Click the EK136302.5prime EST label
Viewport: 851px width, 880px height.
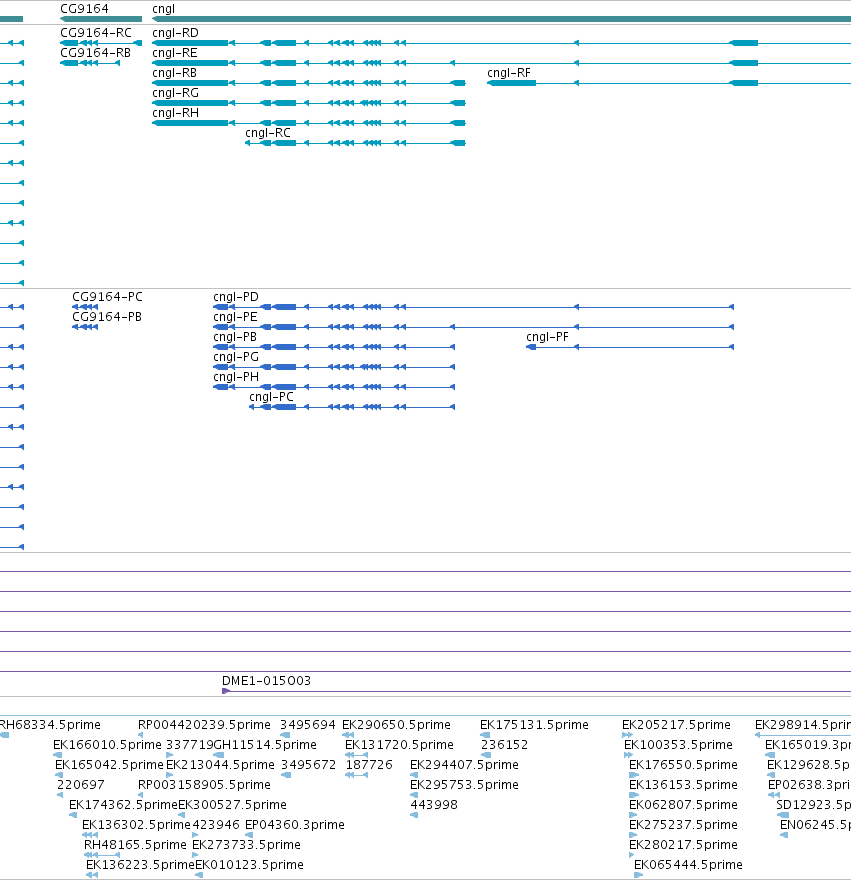pyautogui.click(x=136, y=825)
